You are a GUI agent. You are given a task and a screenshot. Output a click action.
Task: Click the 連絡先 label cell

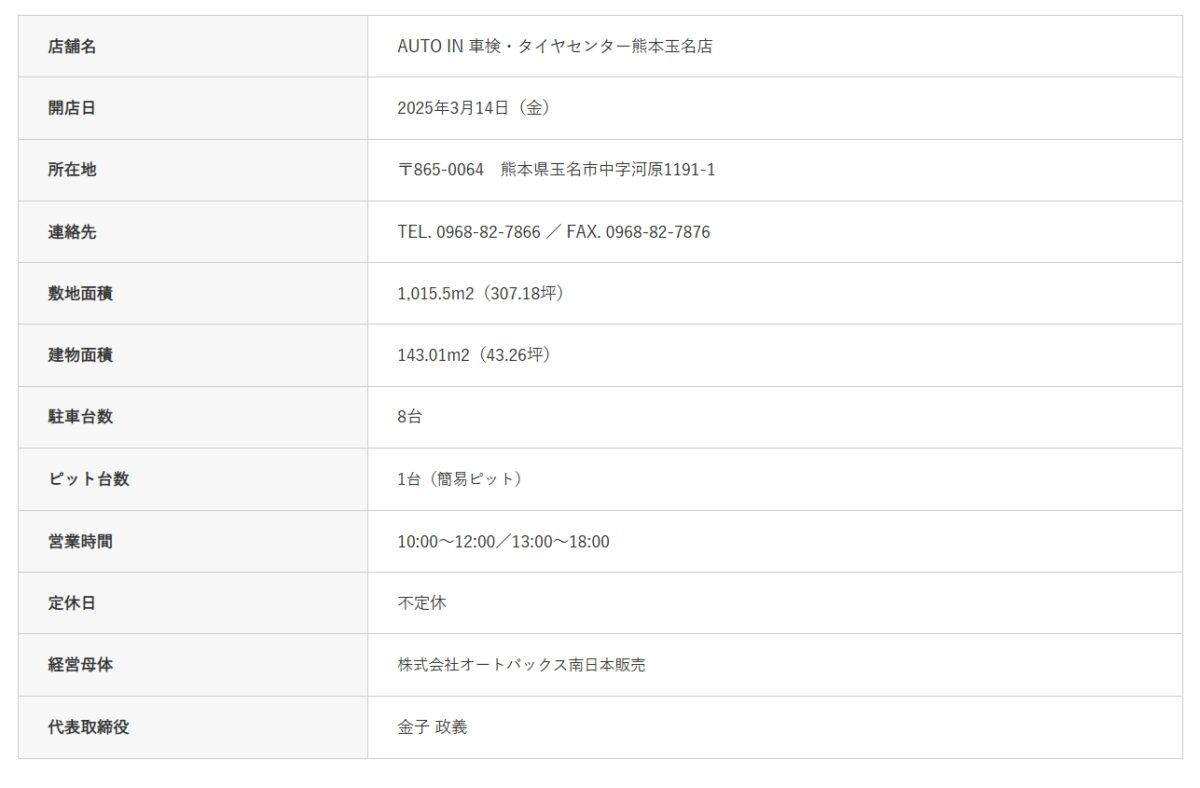pos(72,232)
